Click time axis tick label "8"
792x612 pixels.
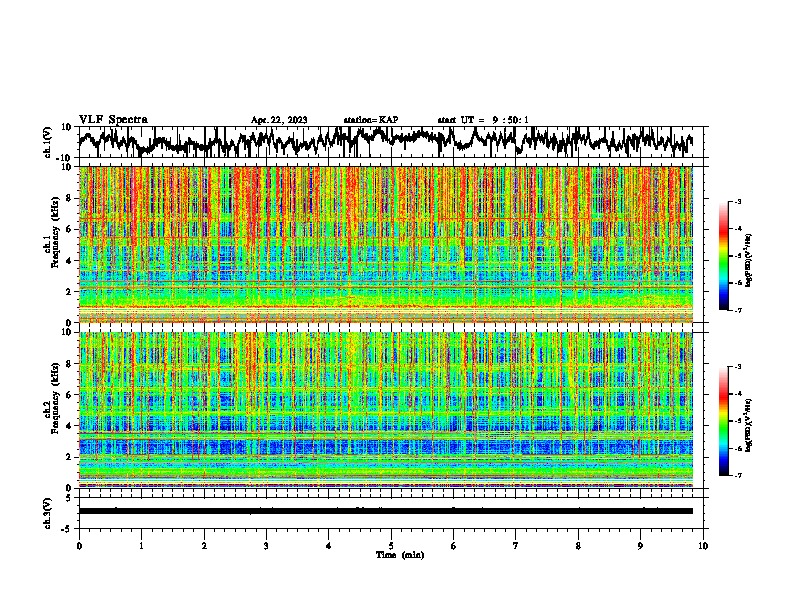(x=578, y=546)
